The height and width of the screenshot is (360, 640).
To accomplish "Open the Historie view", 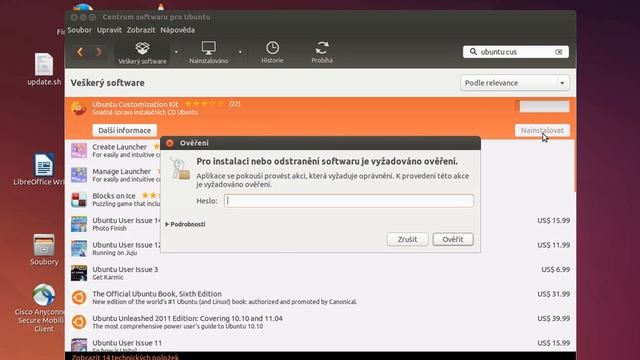I will [x=272, y=53].
